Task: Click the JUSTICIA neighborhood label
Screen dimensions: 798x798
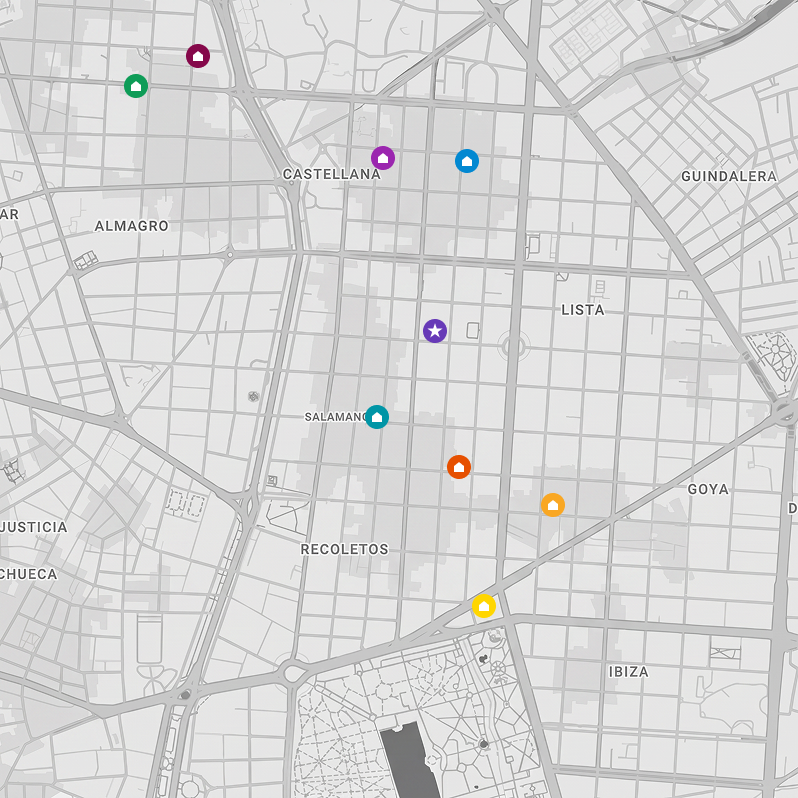Action: [34, 527]
